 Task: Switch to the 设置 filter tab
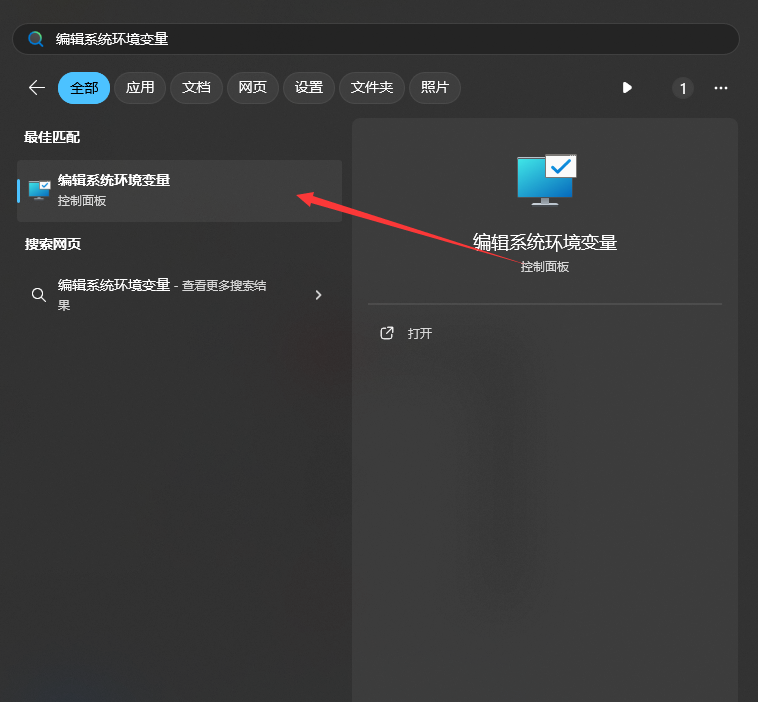click(x=309, y=88)
